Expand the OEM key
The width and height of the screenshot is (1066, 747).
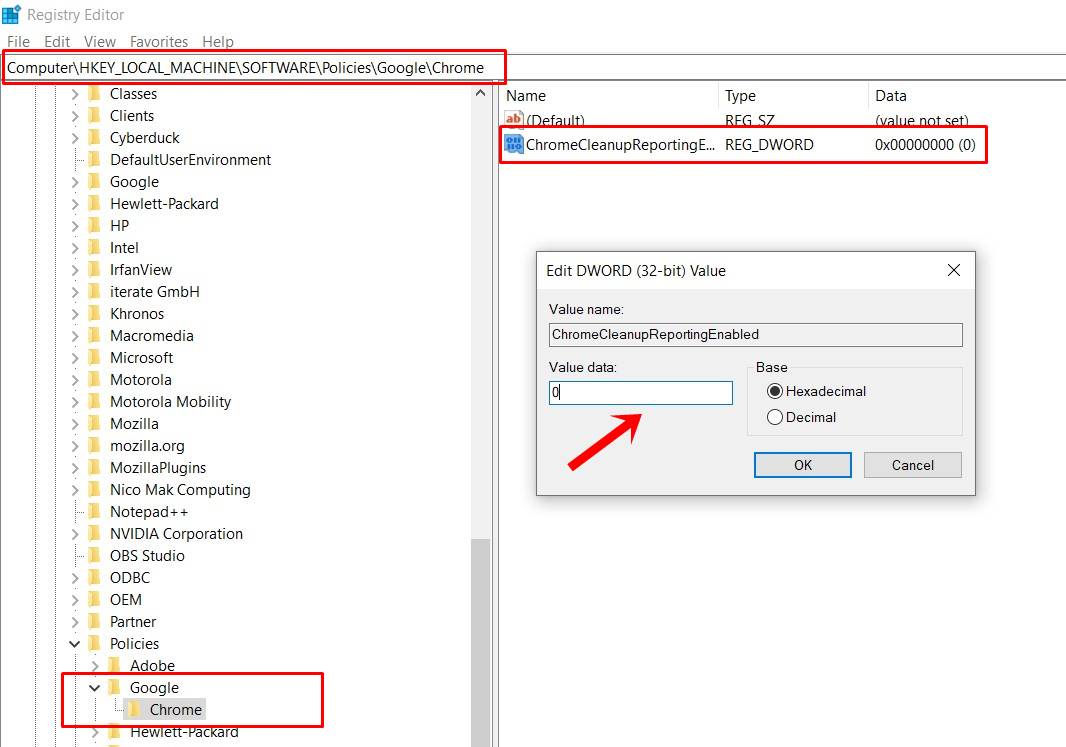coord(75,600)
